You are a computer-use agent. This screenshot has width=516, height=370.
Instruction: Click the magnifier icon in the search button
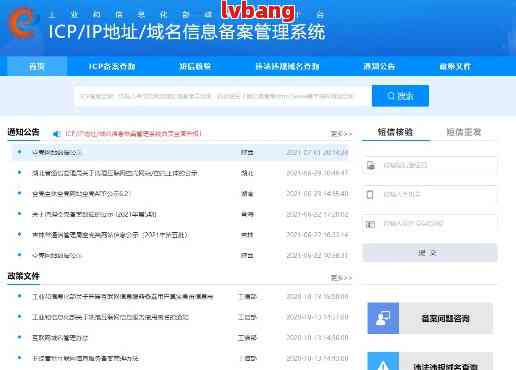click(x=391, y=96)
